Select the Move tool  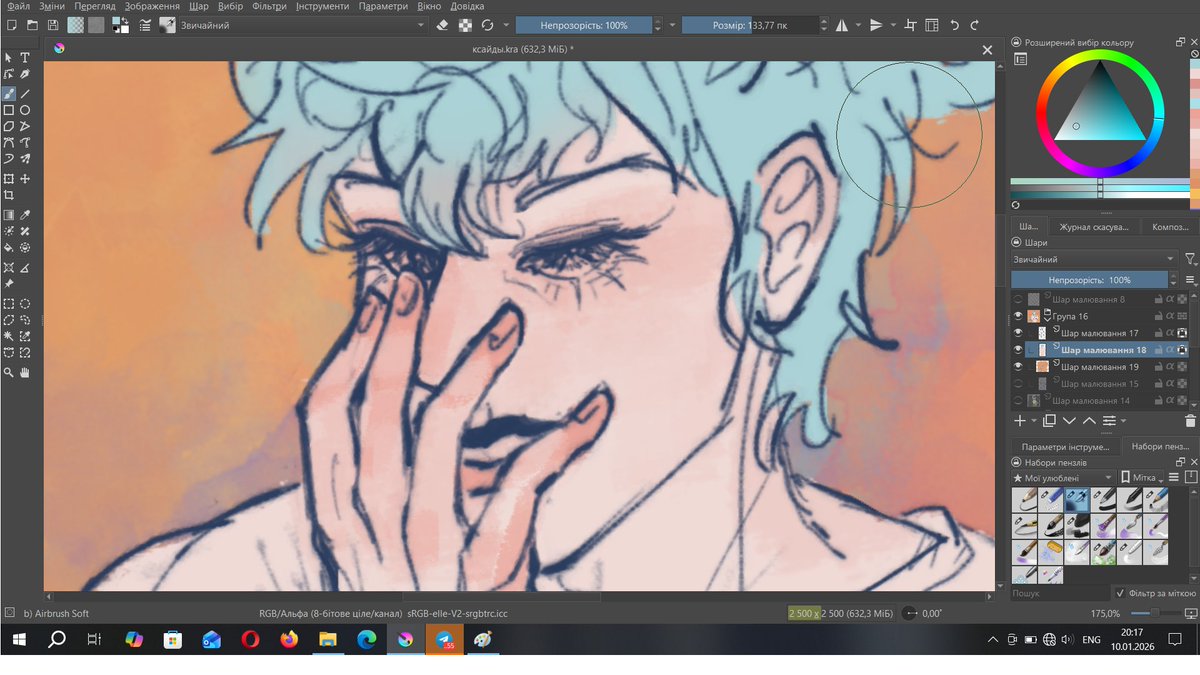(25, 178)
